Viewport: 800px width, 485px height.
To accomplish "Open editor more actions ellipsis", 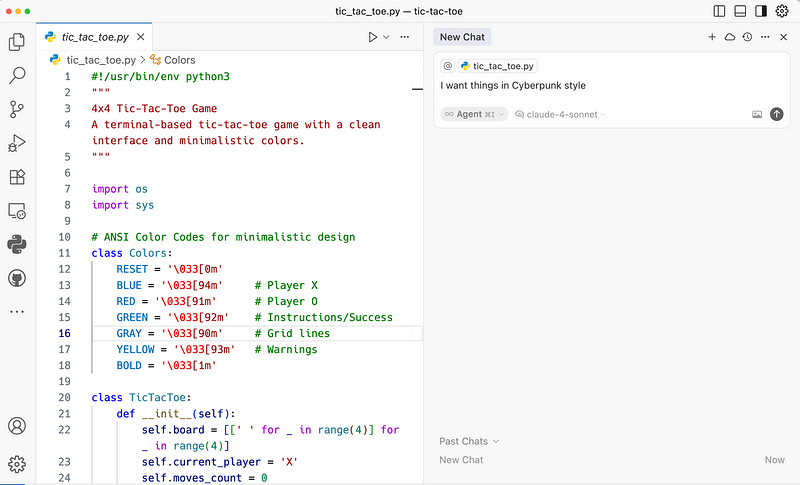I will pos(405,37).
